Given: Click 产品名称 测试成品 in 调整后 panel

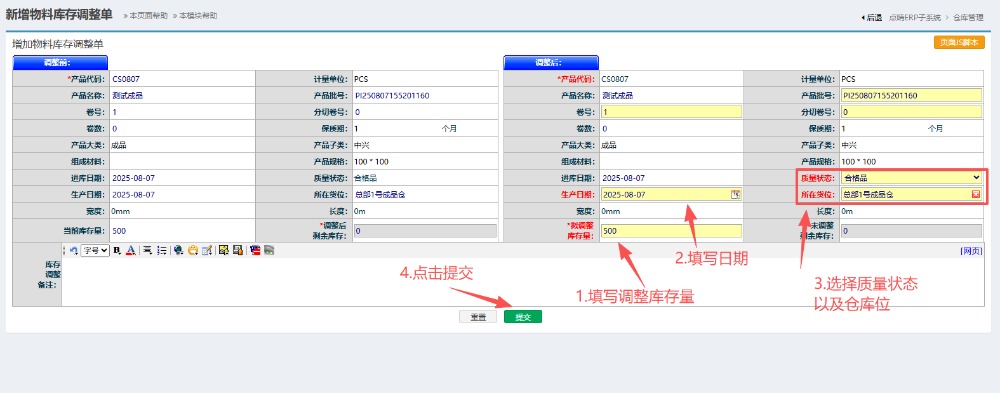Looking at the screenshot, I should (x=617, y=96).
